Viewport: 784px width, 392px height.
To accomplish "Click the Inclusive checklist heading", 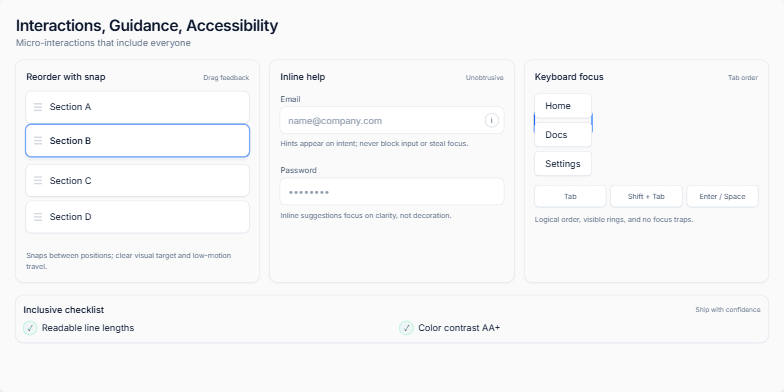I will tap(64, 310).
